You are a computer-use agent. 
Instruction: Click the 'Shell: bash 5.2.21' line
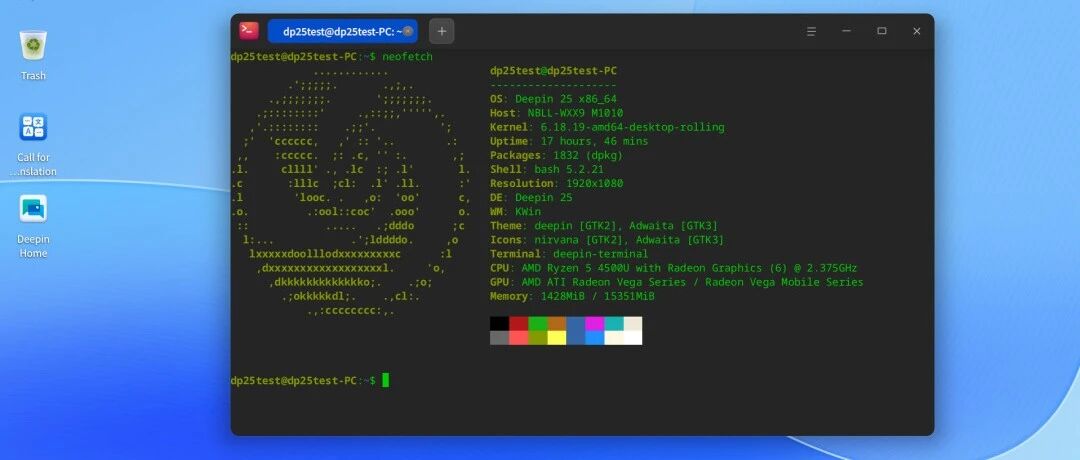tap(547, 169)
